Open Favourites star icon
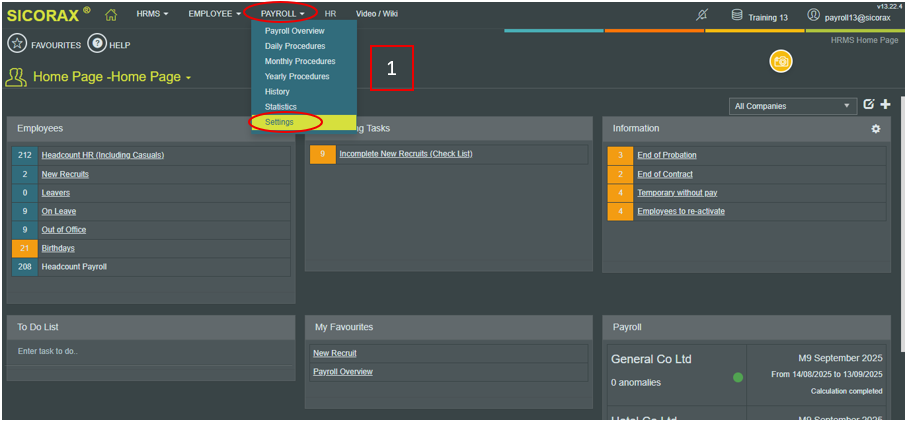The image size is (905, 423). (17, 44)
